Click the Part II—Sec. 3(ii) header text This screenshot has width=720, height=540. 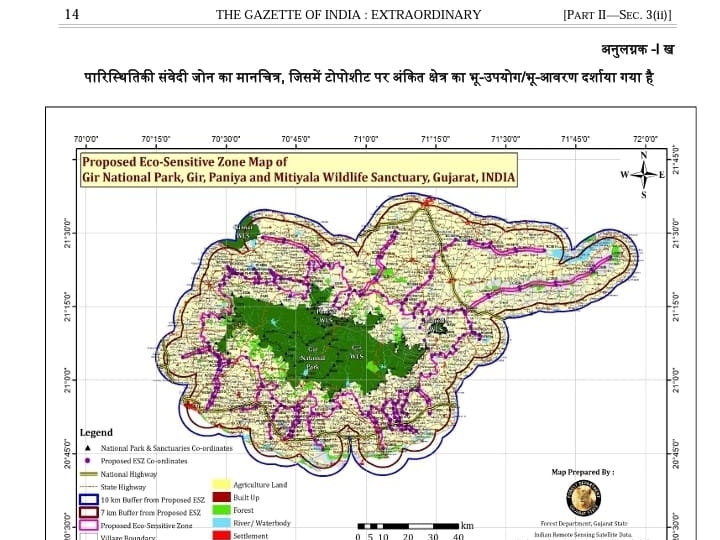point(617,14)
